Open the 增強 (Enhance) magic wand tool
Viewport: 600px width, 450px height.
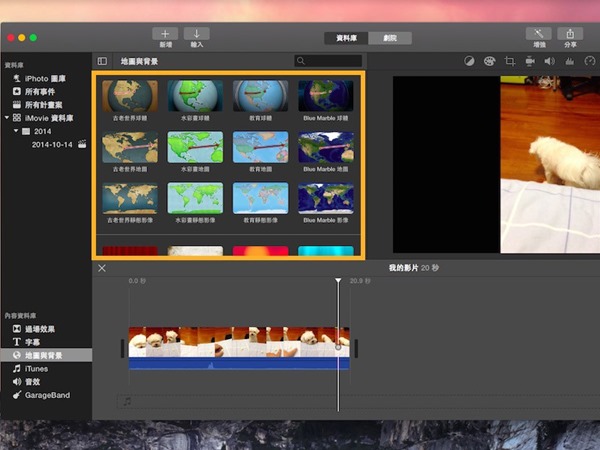coord(540,33)
